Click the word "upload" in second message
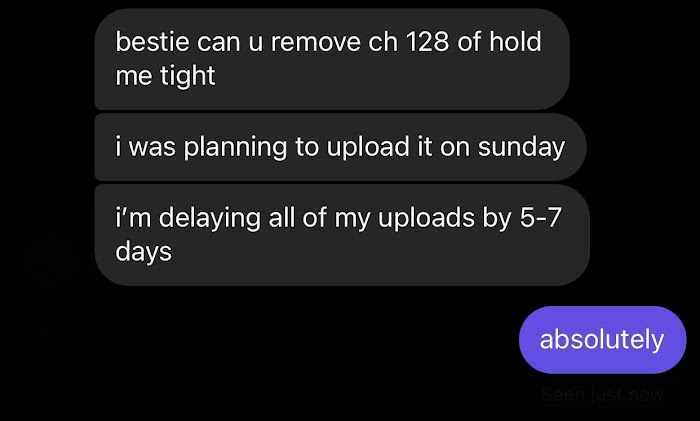Viewport: 700px width, 421px height. [368, 147]
